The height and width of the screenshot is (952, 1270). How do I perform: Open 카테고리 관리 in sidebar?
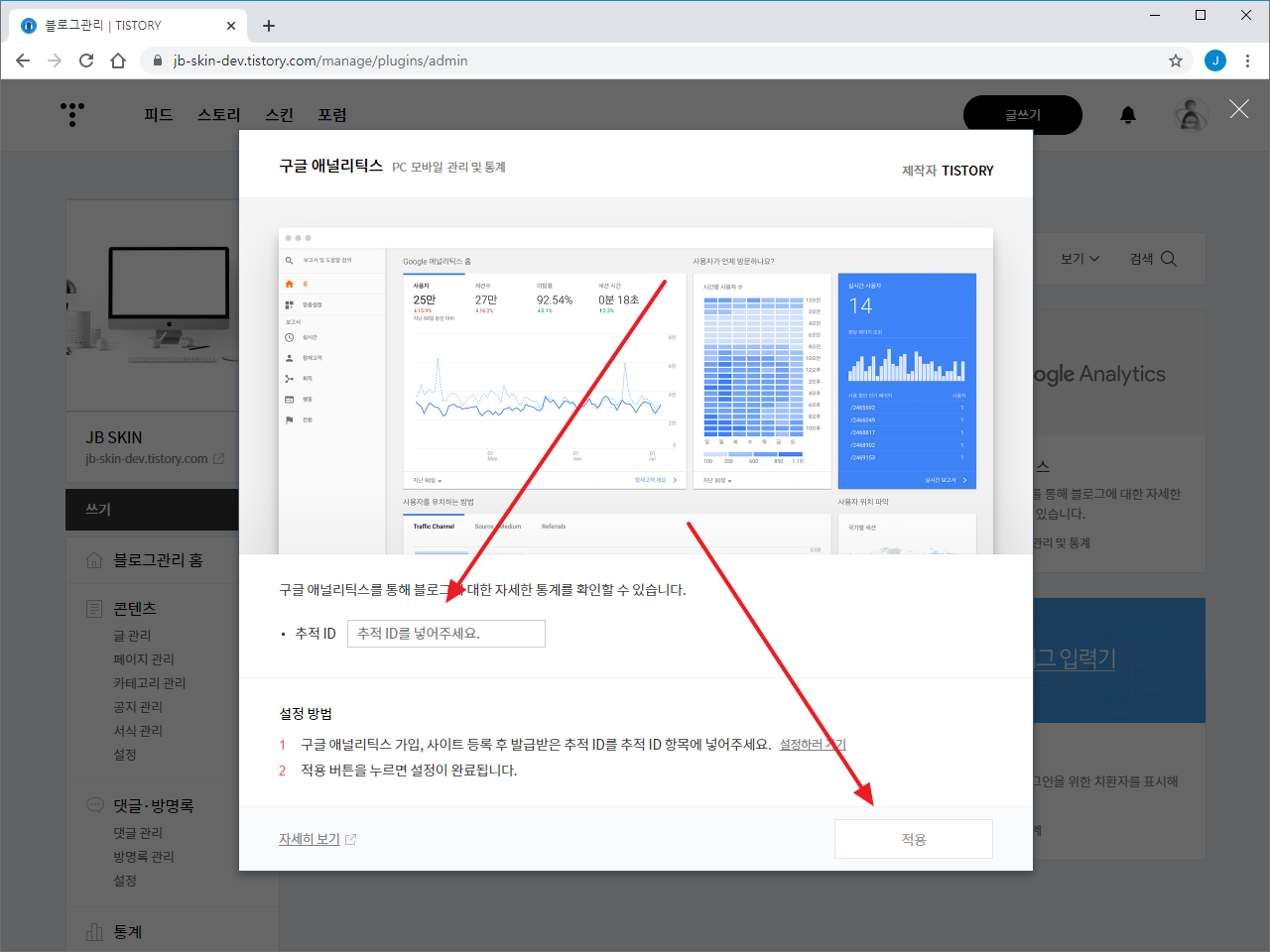pos(150,683)
